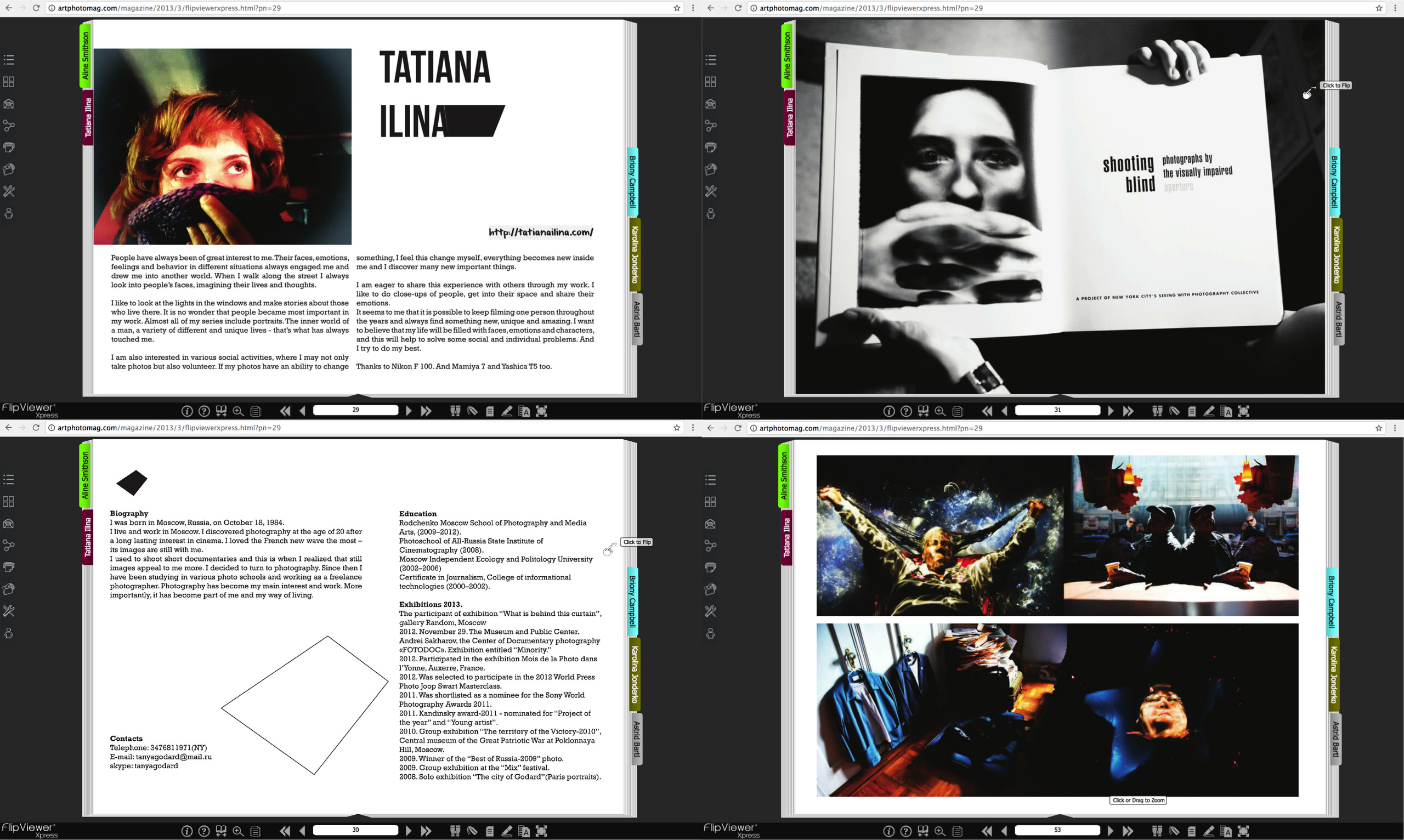The image size is (1404, 840).
Task: Select Karolina Jonderko tab in page 31 window
Action: (x=1337, y=255)
